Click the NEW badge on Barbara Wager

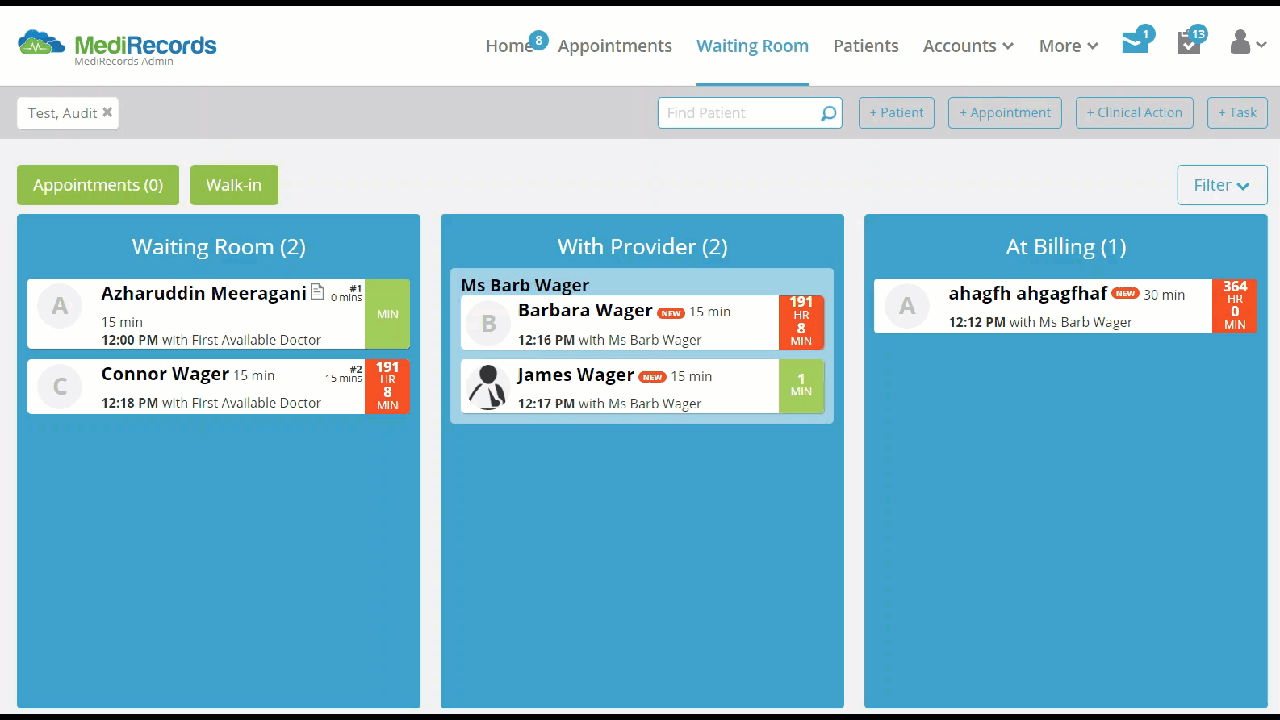point(671,313)
